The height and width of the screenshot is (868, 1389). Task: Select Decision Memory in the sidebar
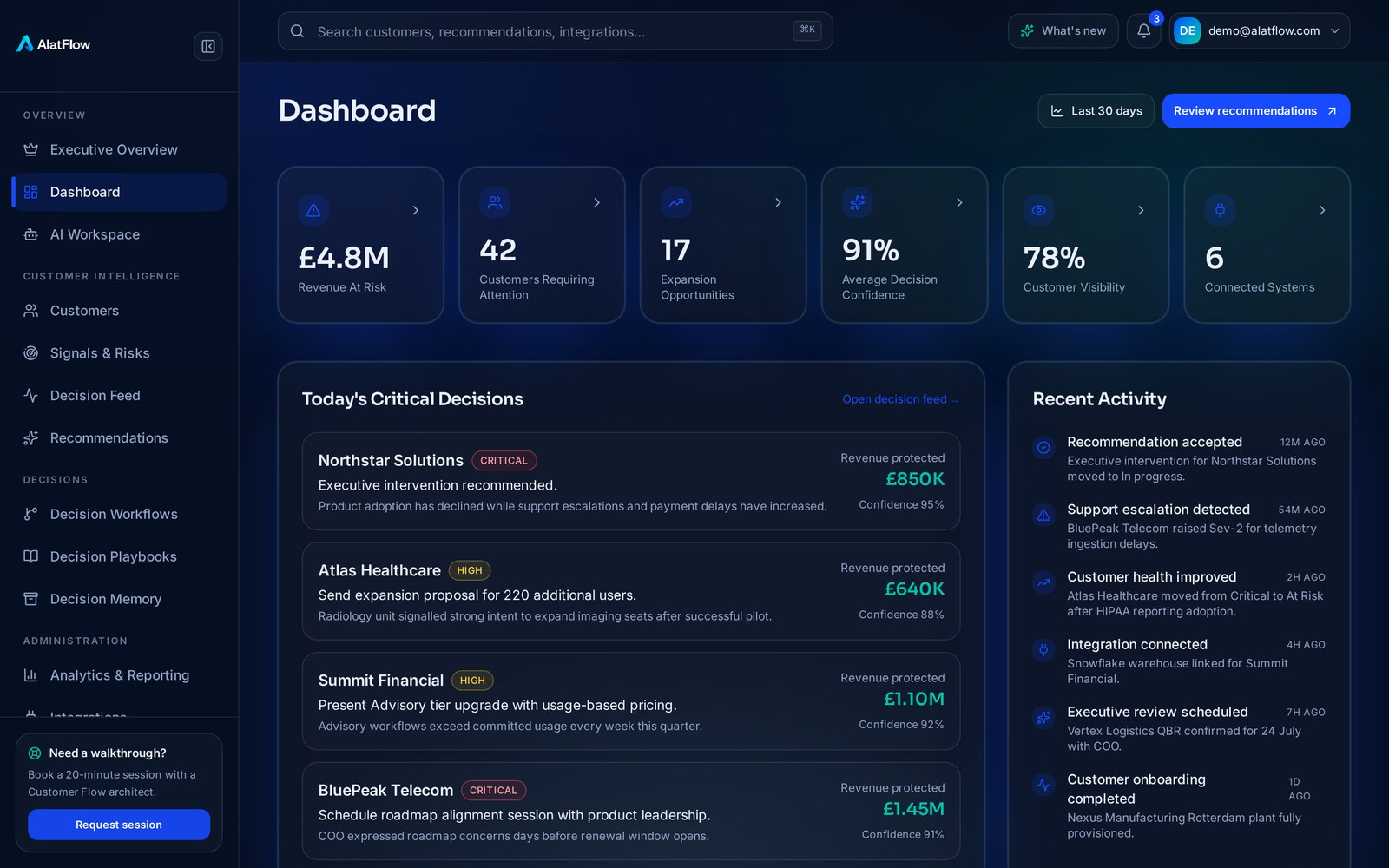119,599
